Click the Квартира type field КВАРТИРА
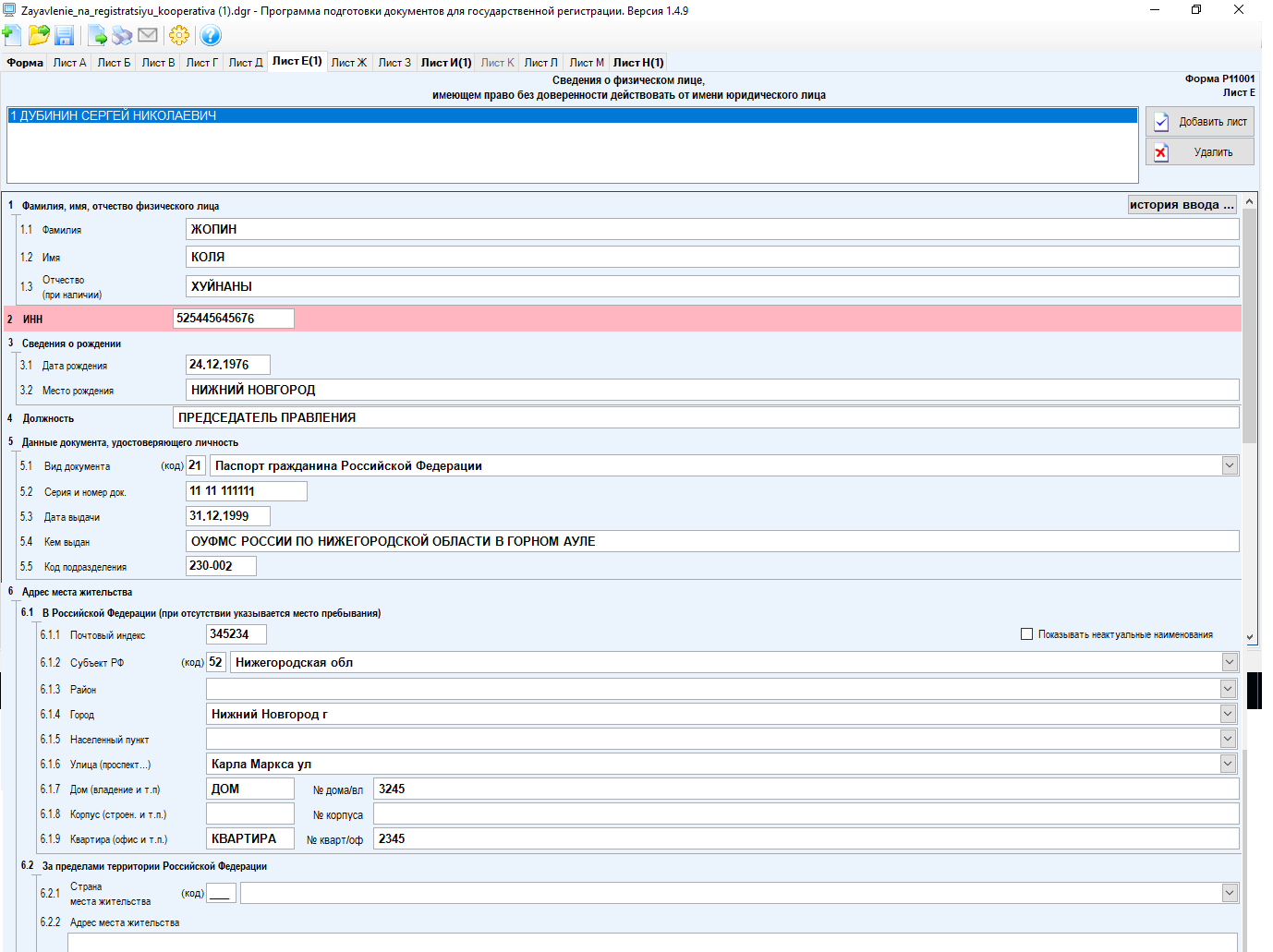Screen dimensions: 1273x952 pyautogui.click(x=250, y=838)
